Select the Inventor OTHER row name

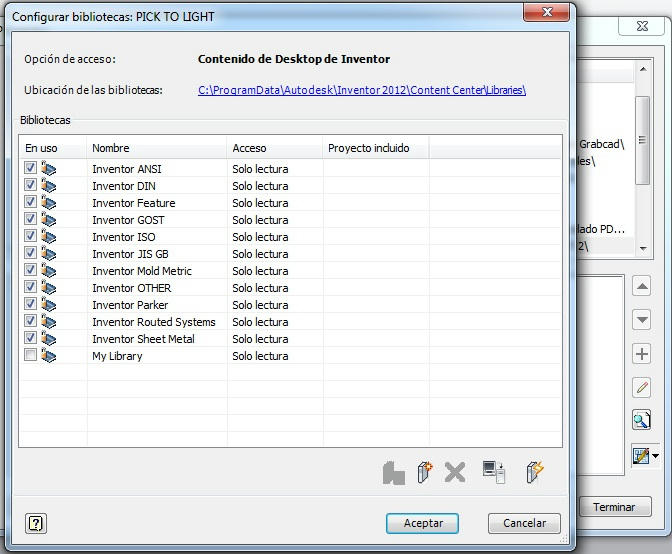(x=132, y=288)
